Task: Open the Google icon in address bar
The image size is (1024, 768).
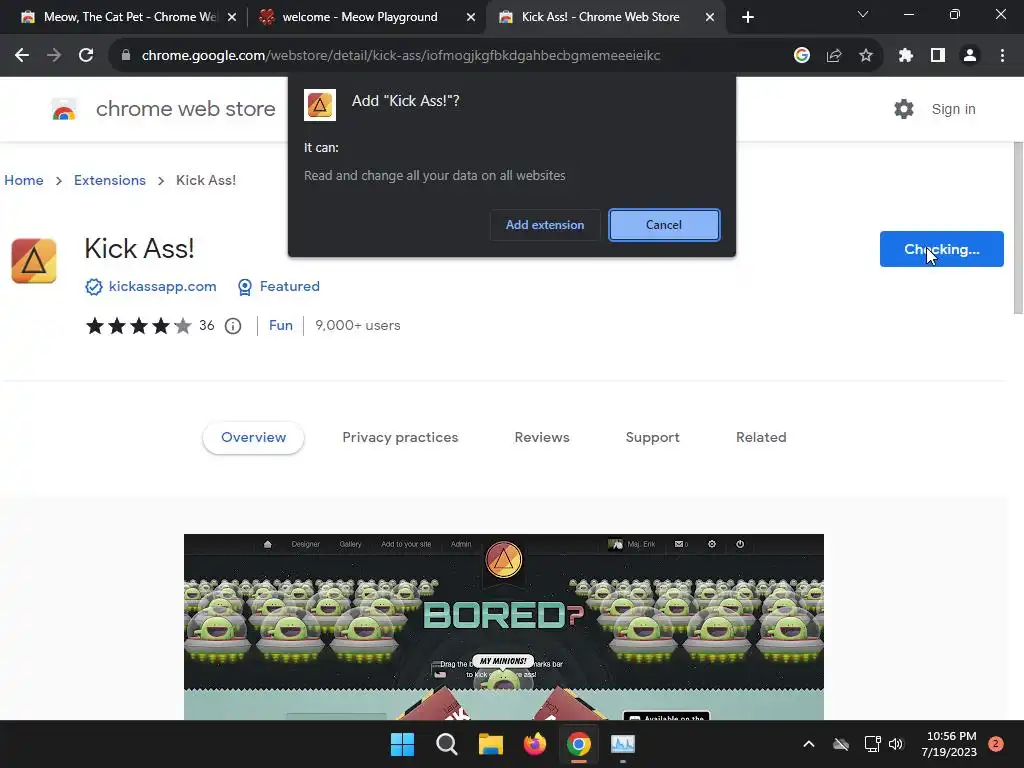Action: tap(801, 56)
